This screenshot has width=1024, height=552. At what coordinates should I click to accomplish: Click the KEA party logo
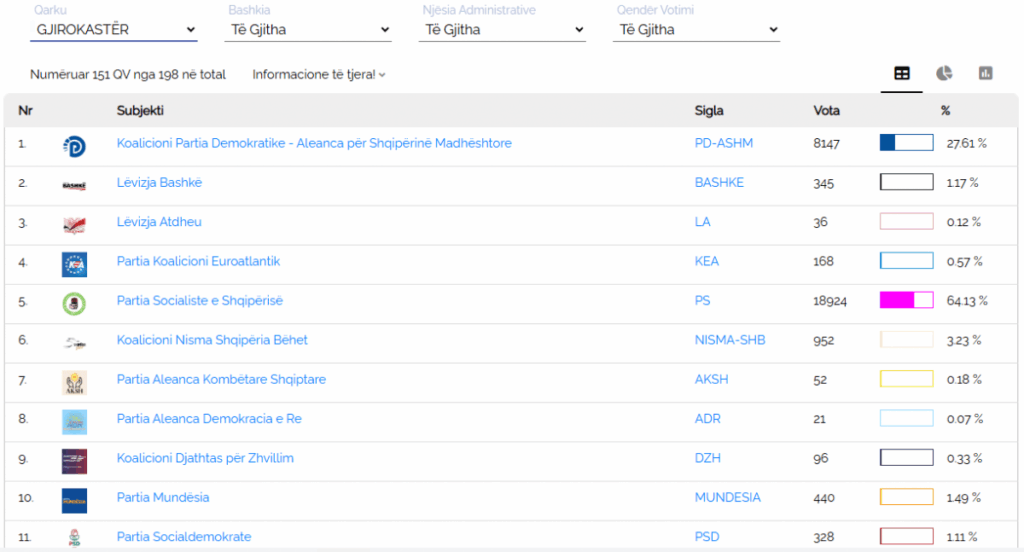point(74,265)
